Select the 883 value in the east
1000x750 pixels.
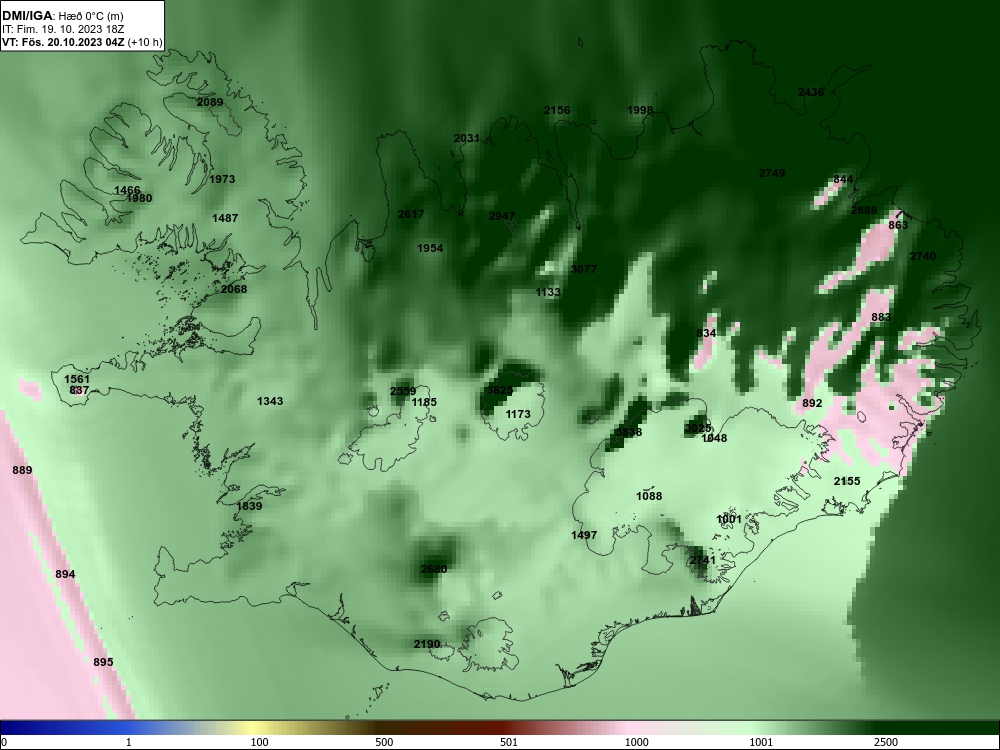click(881, 318)
